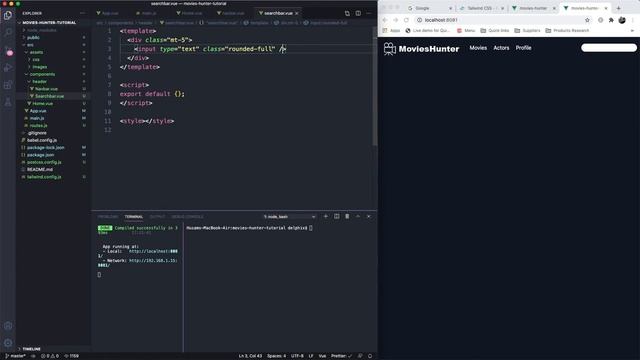Click the Profile nav link
This screenshot has height=360, width=640.
coord(523,48)
